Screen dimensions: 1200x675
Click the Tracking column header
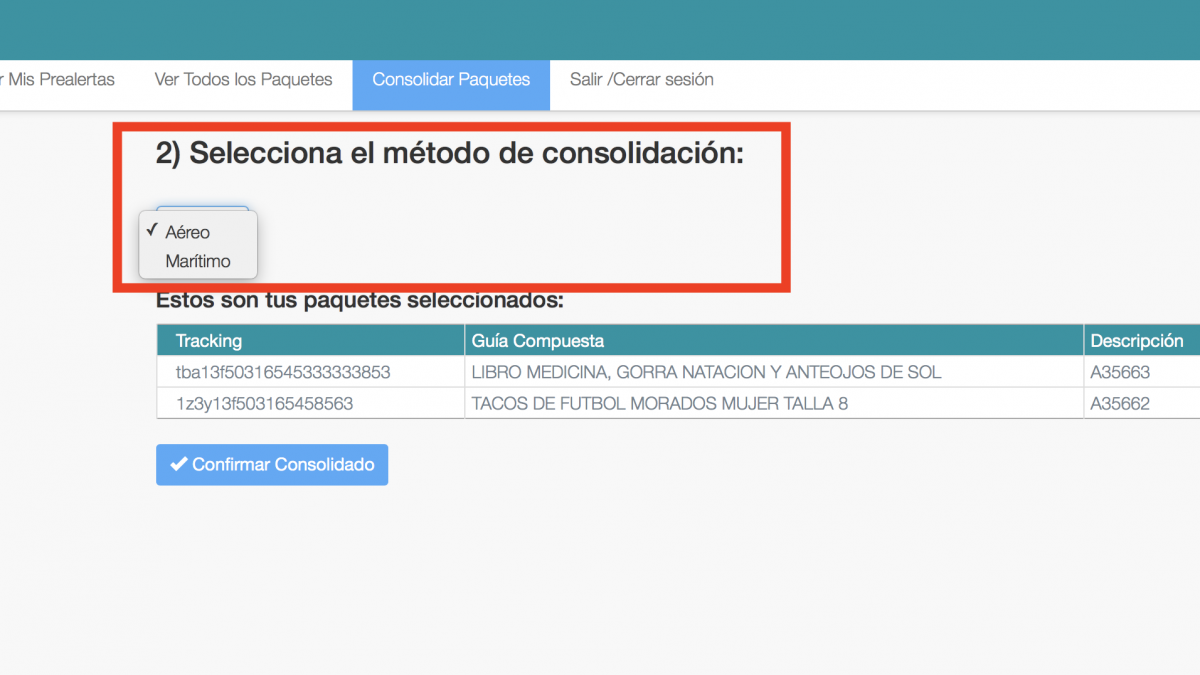pos(311,341)
